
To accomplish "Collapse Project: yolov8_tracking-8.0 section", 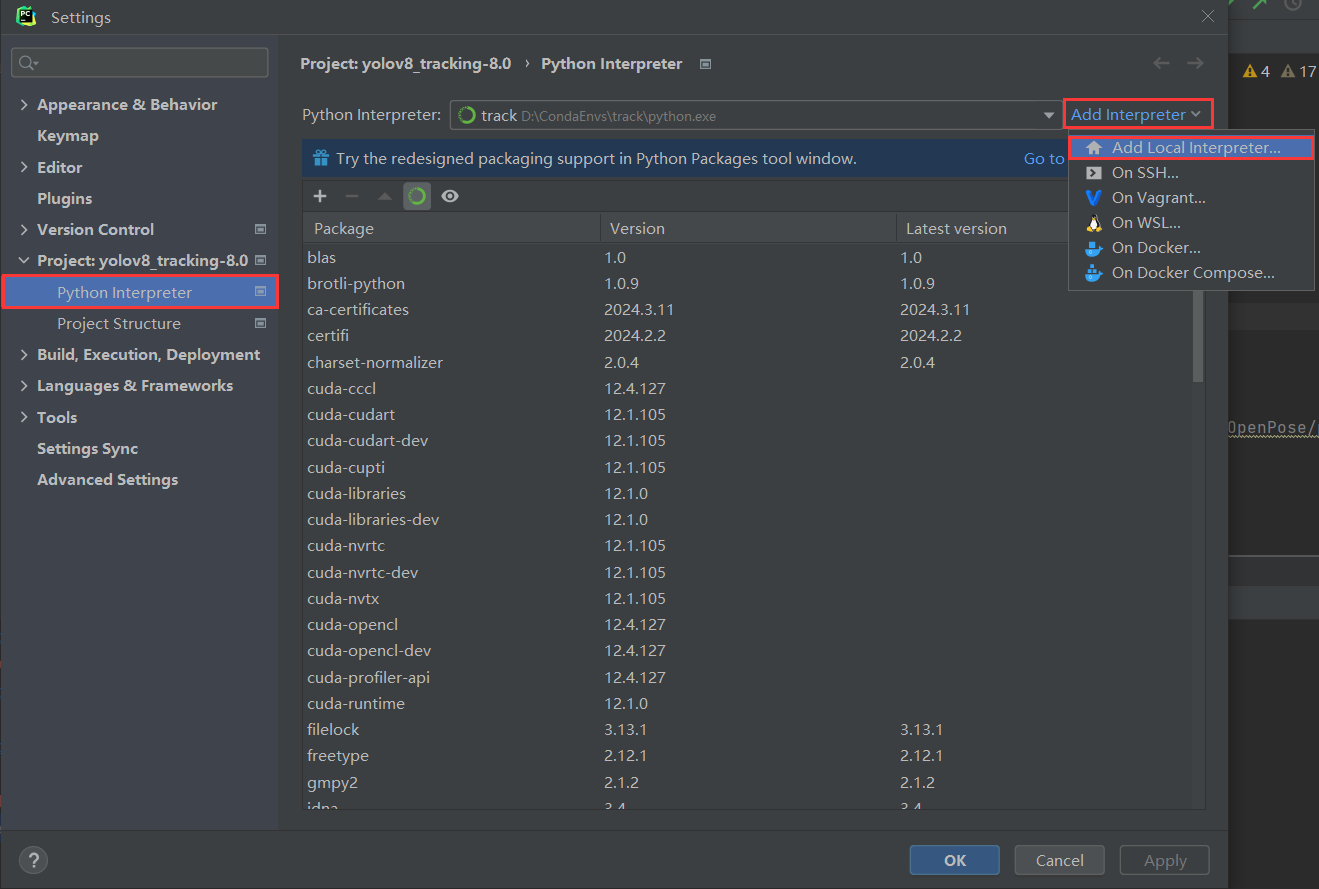I will pyautogui.click(x=24, y=260).
